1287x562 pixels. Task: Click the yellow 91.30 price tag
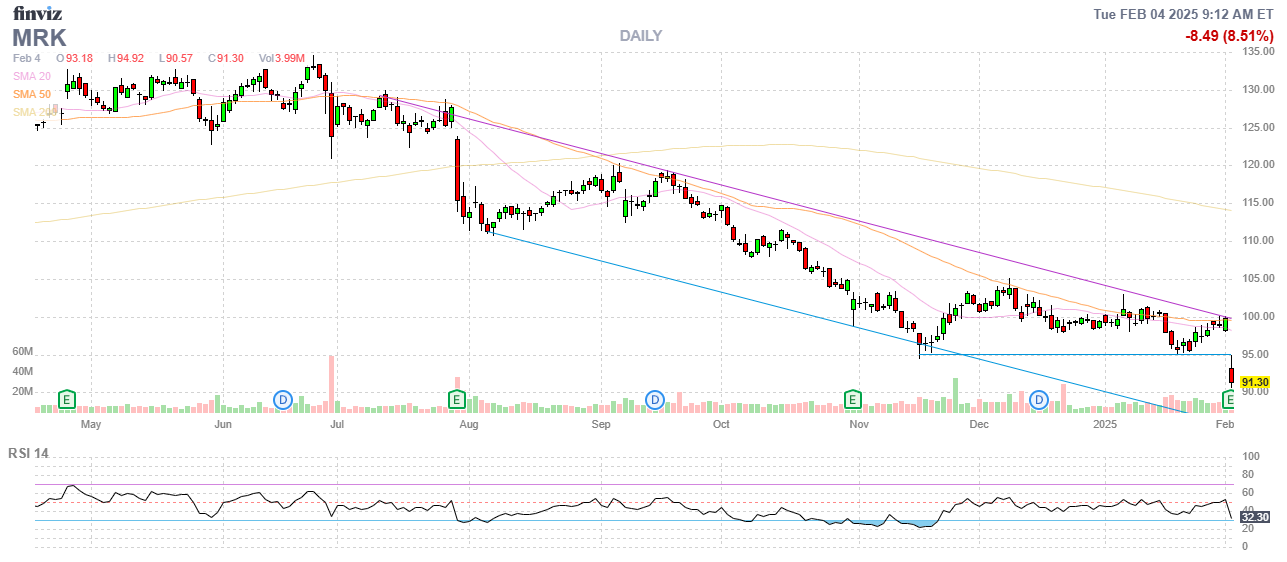(1254, 382)
